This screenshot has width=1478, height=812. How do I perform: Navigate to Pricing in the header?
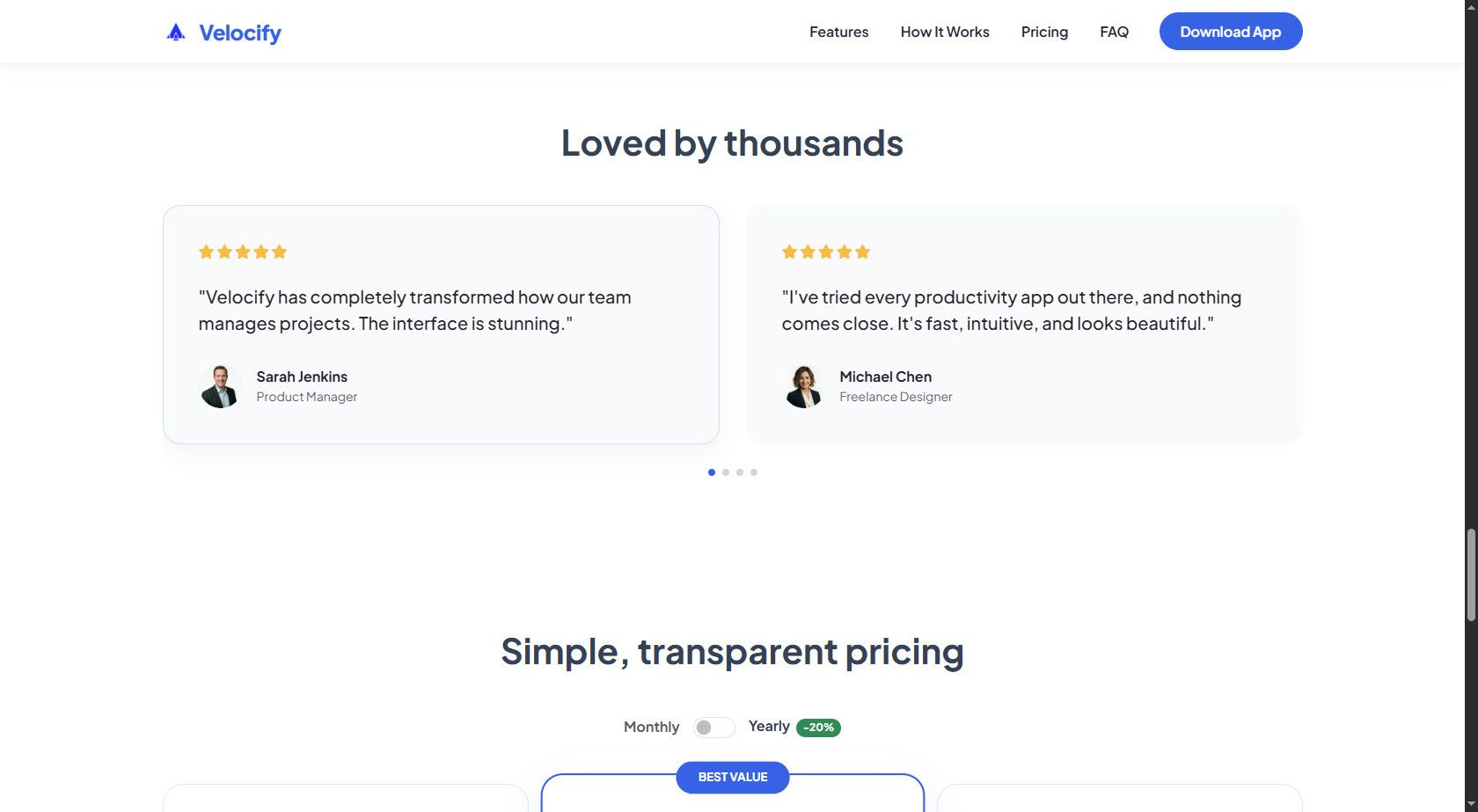1044,32
